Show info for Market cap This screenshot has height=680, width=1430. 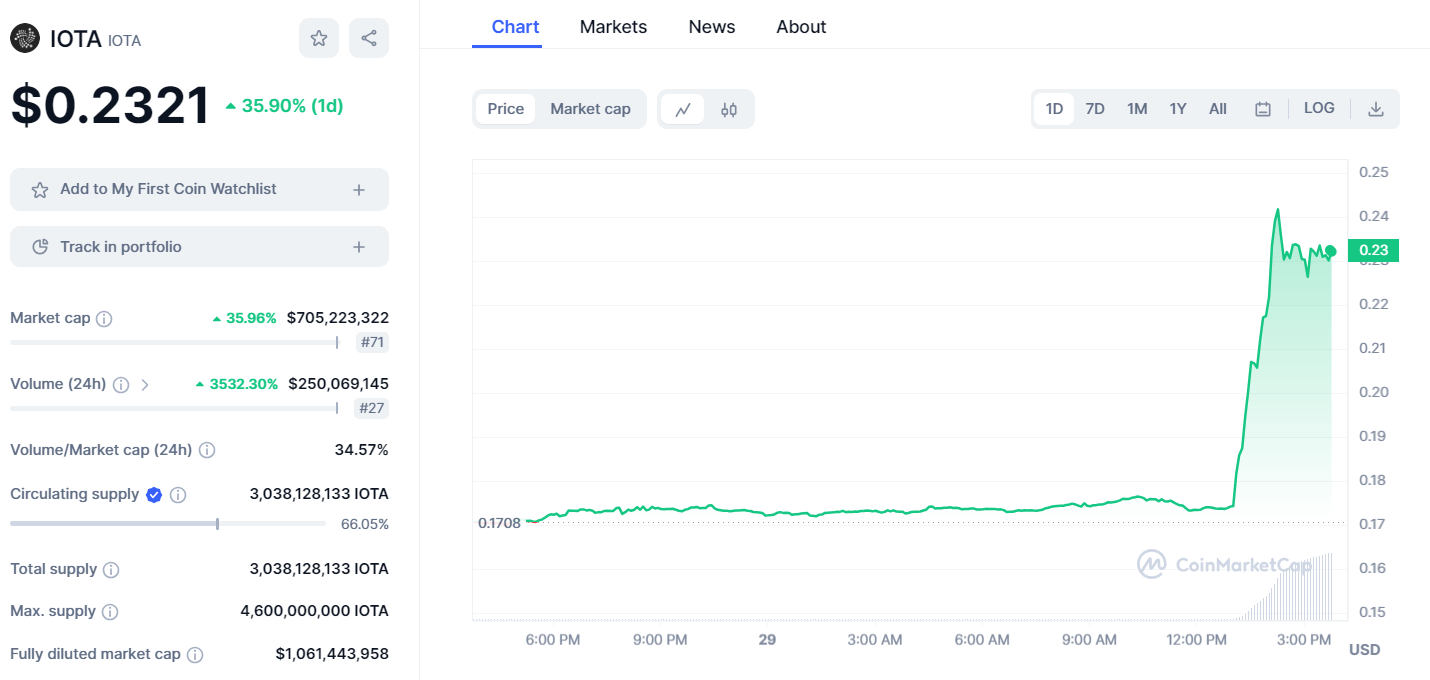pos(104,319)
